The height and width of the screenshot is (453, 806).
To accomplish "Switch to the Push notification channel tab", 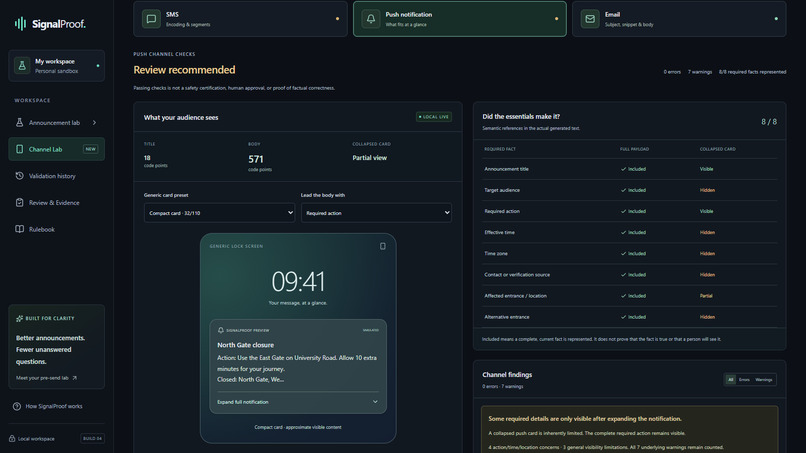I will click(x=460, y=19).
